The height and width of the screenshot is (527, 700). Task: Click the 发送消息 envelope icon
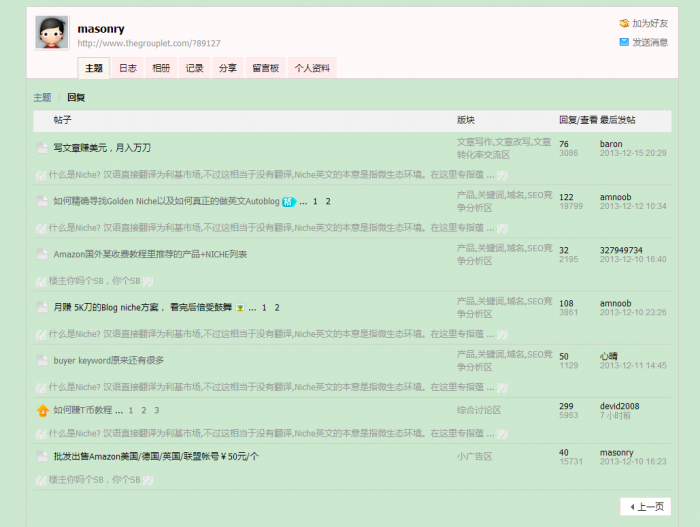pyautogui.click(x=624, y=42)
